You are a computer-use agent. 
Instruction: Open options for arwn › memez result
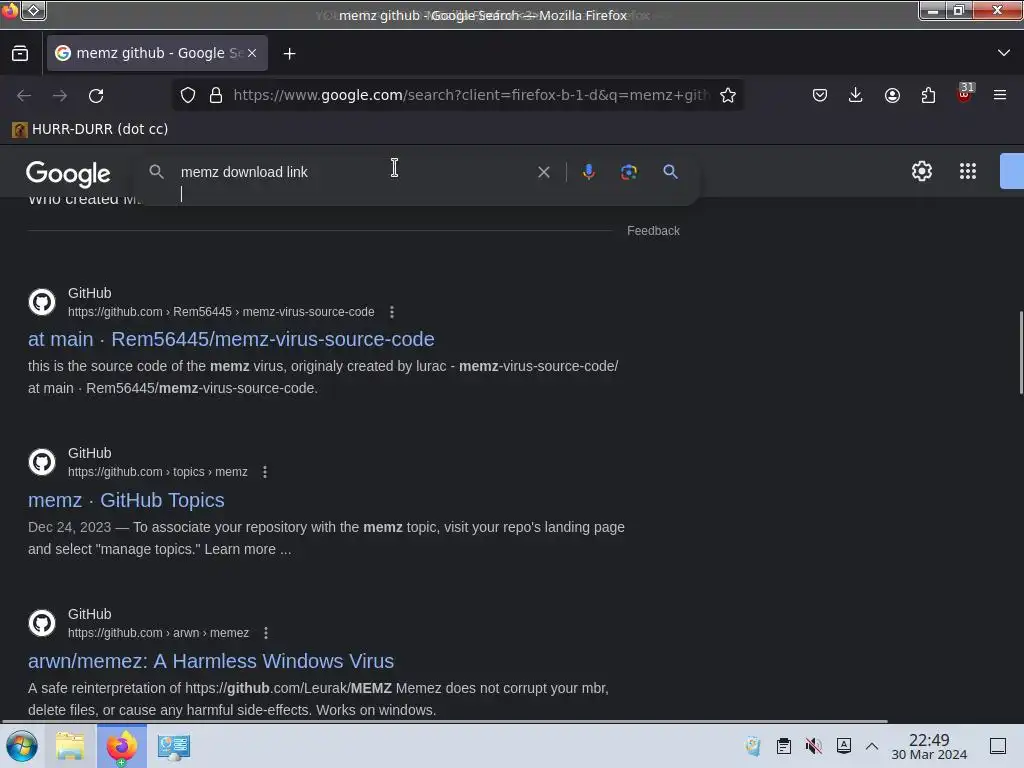(x=266, y=633)
